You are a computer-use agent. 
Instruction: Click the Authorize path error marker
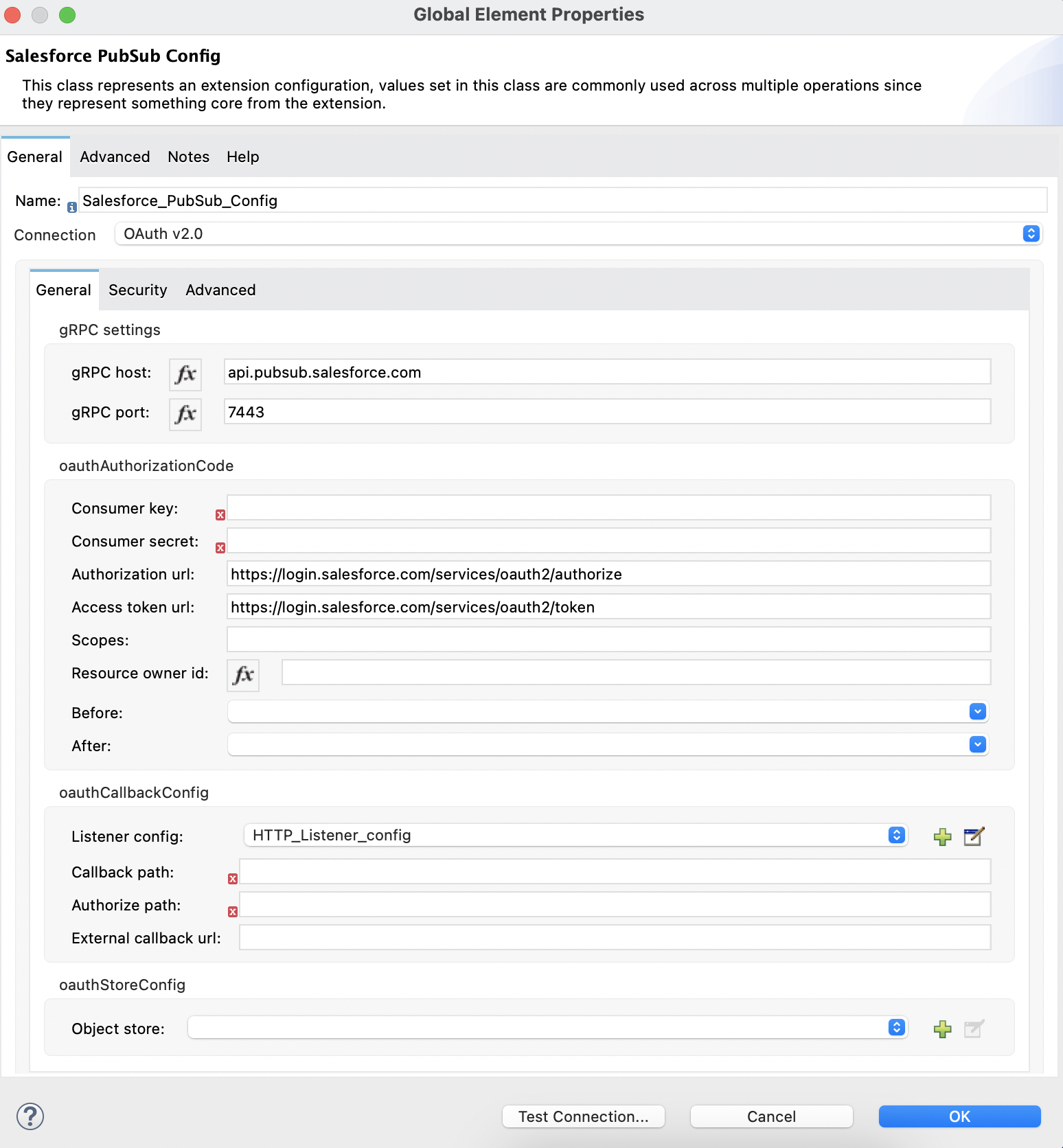pos(233,912)
